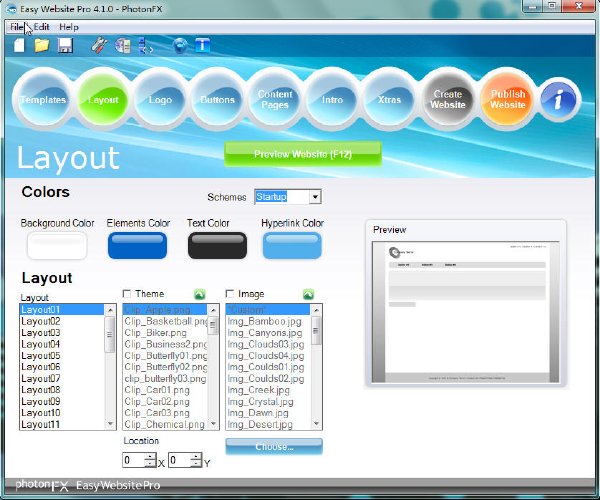Increase the Location X stepper value
This screenshot has height=500, width=600.
(150, 456)
